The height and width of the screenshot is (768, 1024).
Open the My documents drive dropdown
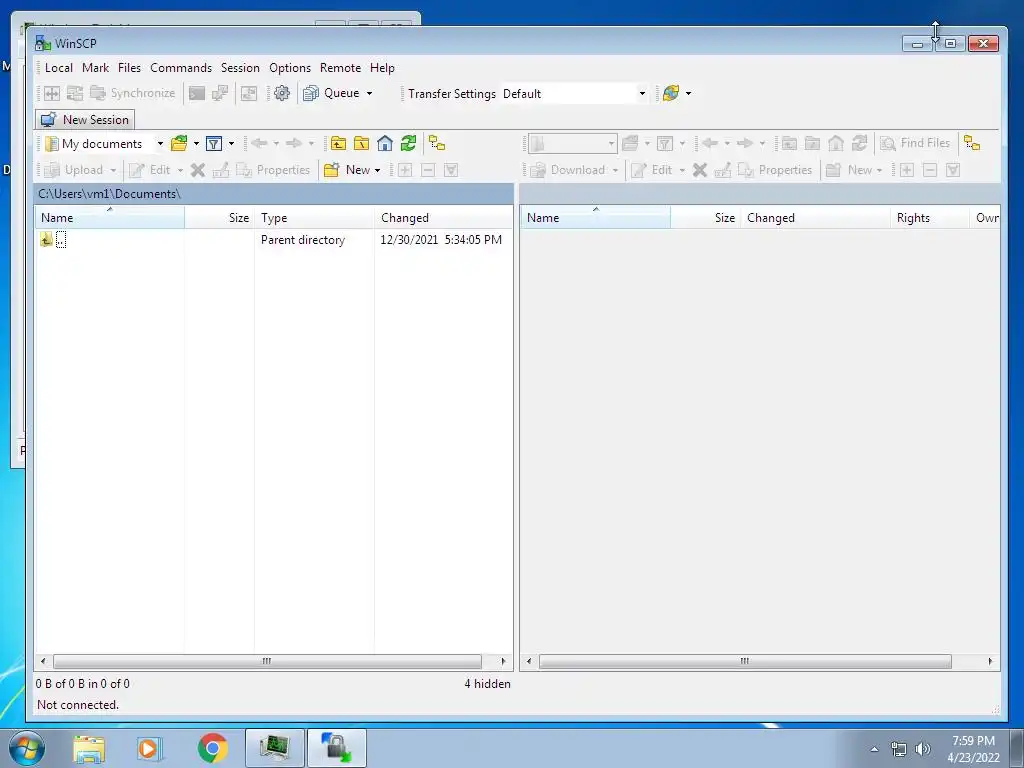(160, 144)
